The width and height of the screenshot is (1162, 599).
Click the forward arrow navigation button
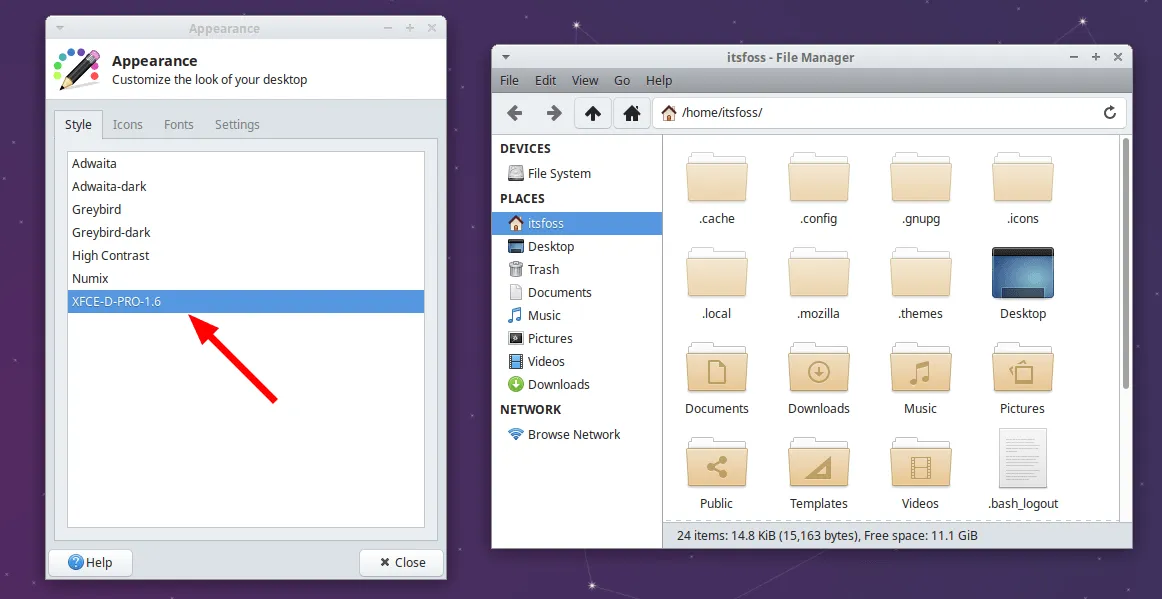click(x=553, y=113)
